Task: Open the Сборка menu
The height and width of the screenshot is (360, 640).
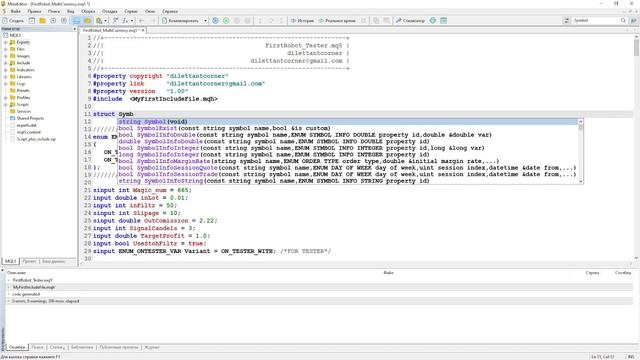Action: click(88, 11)
